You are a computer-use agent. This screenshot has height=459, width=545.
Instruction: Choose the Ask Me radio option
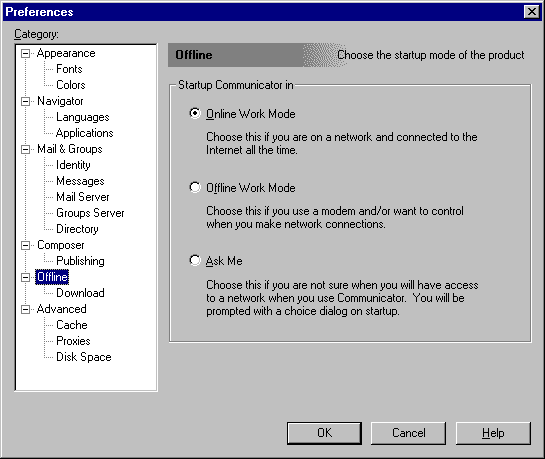click(x=195, y=260)
